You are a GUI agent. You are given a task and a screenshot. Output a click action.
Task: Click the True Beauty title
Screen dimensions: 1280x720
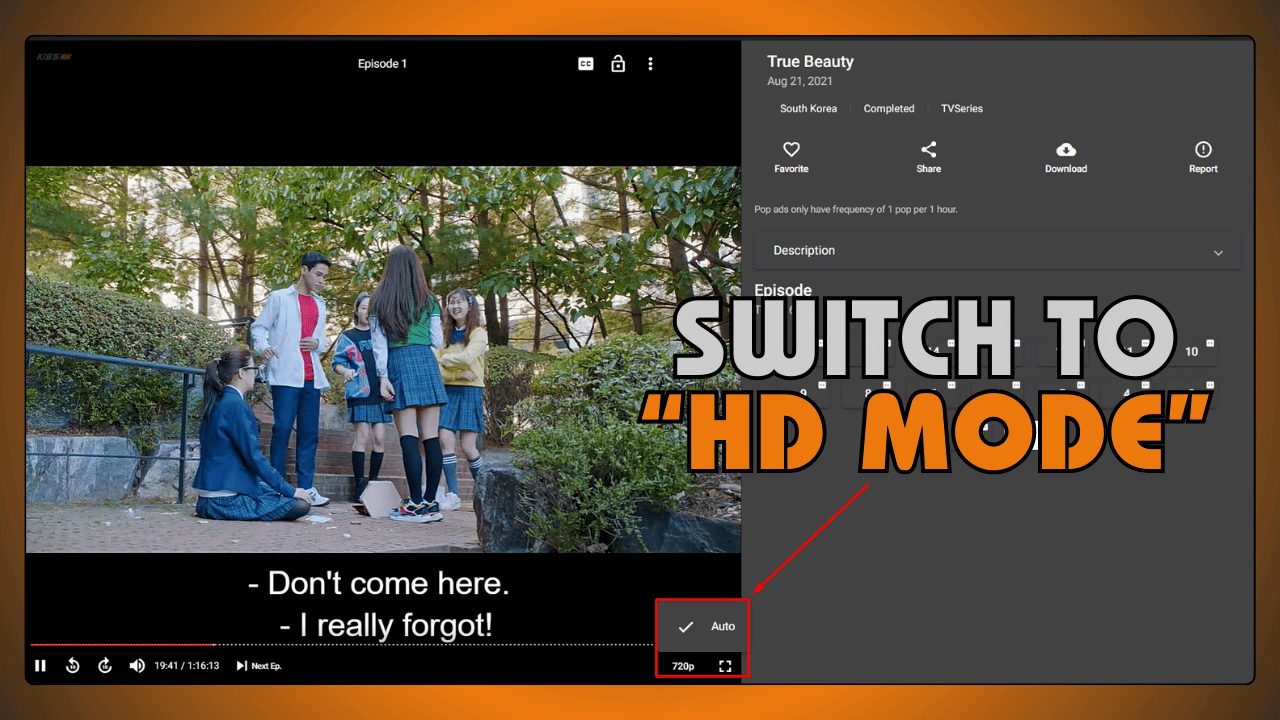810,62
